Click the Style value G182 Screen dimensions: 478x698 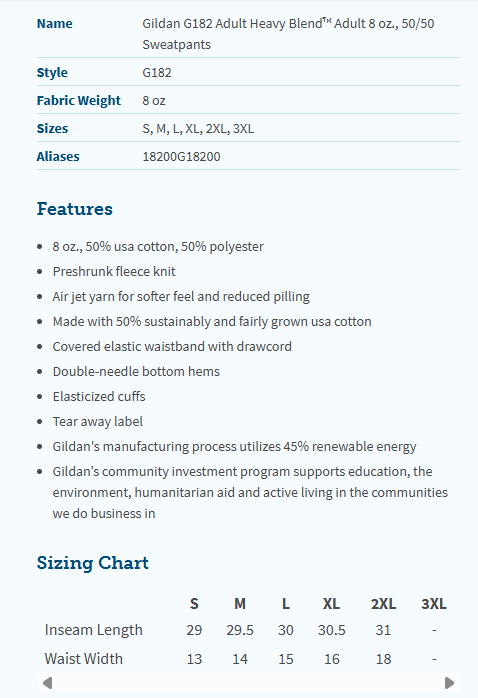coord(157,73)
